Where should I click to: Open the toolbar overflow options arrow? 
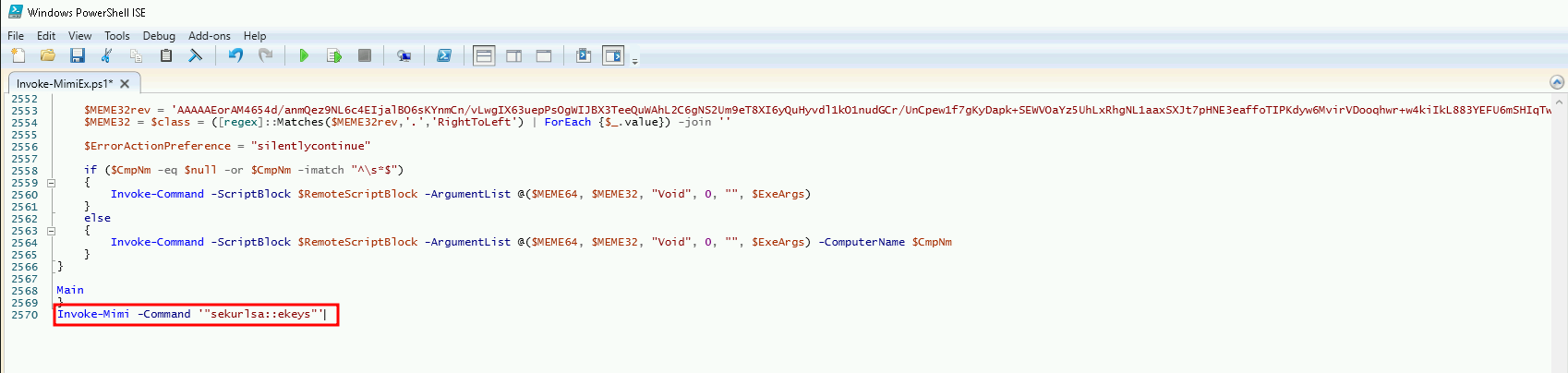click(x=634, y=61)
